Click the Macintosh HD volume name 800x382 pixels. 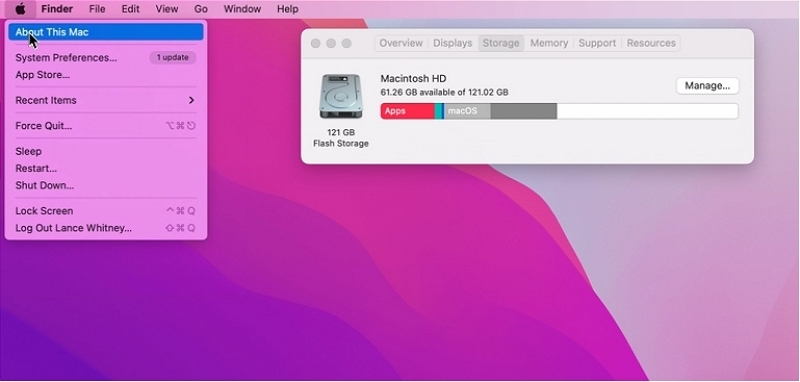(x=413, y=79)
